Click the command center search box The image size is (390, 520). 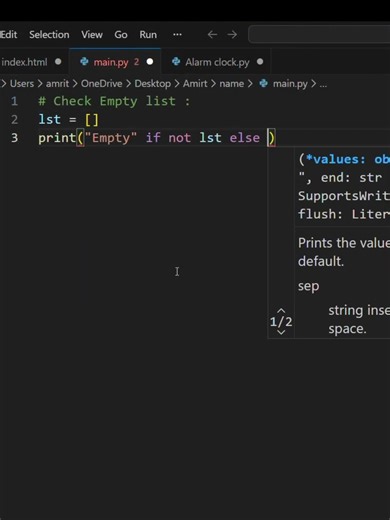coord(319,34)
